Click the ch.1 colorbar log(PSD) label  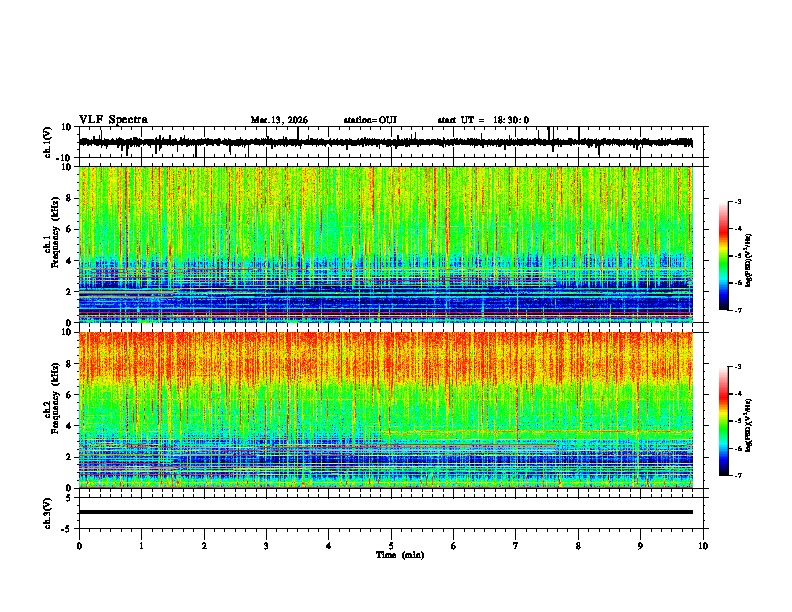(x=749, y=260)
